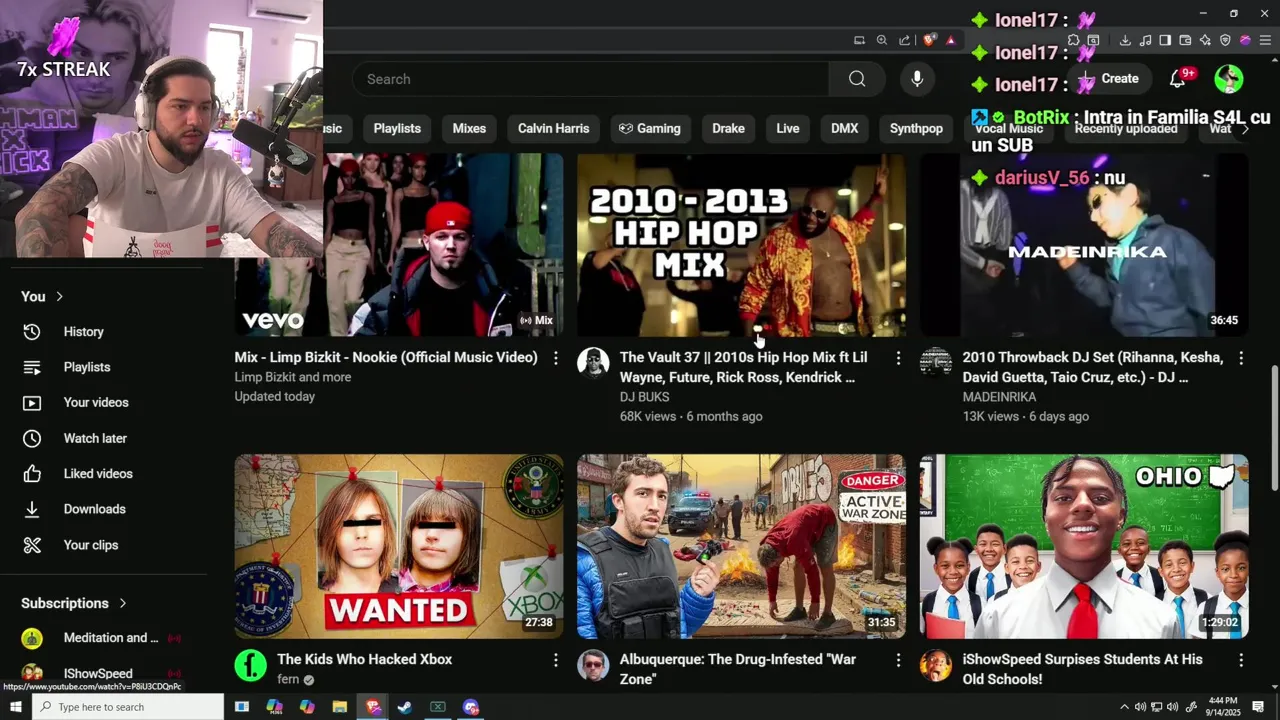Open browser downloads arrow icon

click(x=1125, y=40)
